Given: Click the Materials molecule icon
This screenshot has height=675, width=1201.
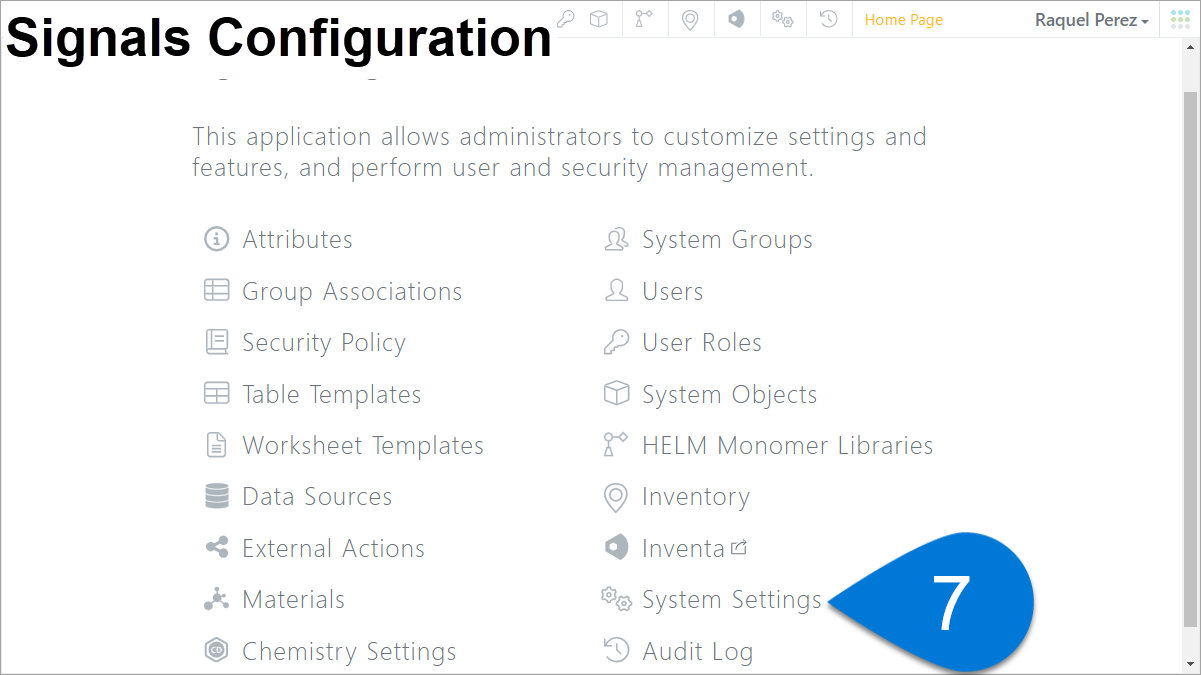Looking at the screenshot, I should [216, 599].
